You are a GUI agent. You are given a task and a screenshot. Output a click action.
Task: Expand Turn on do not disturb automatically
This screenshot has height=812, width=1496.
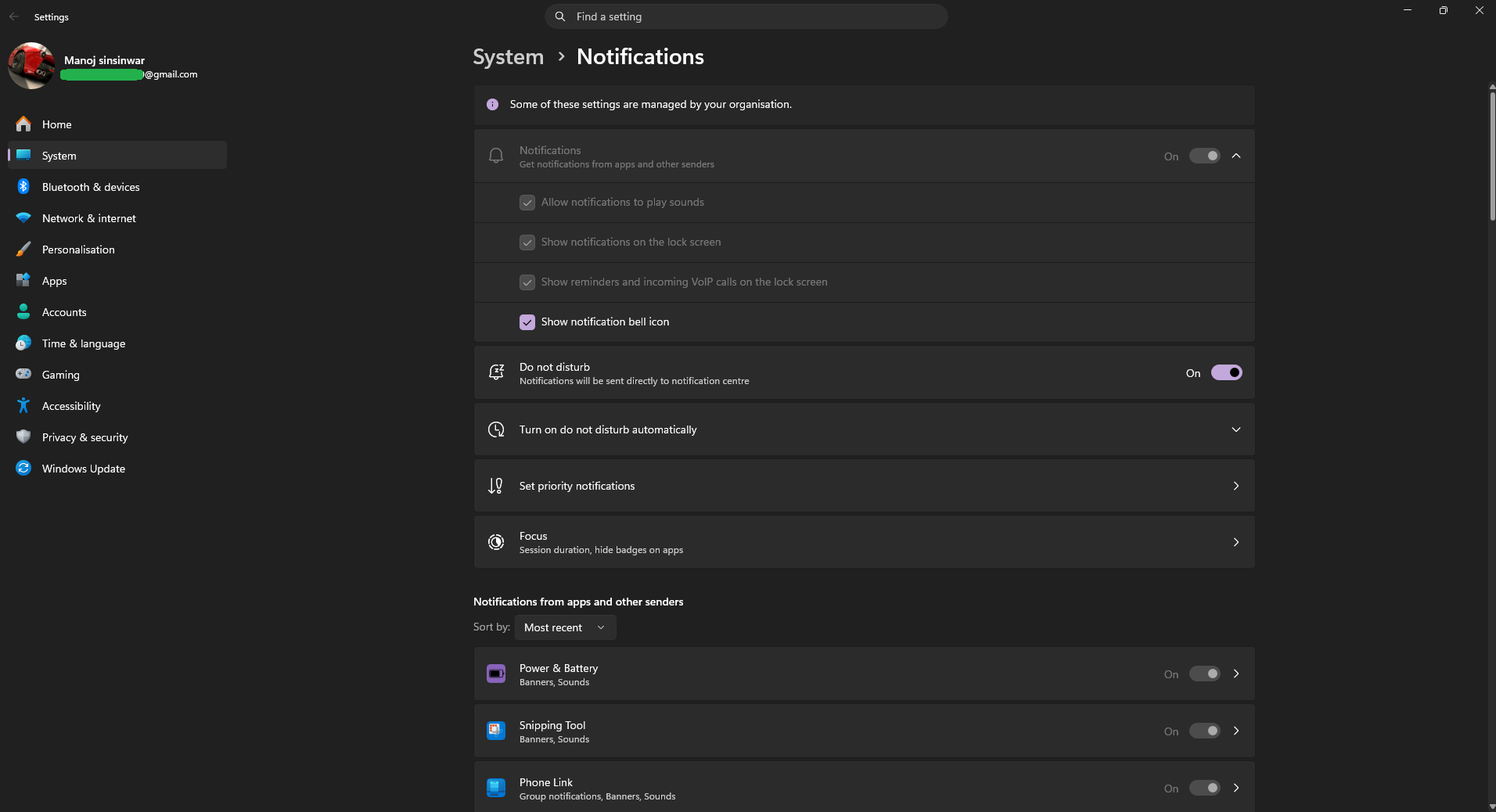pyautogui.click(x=1235, y=429)
